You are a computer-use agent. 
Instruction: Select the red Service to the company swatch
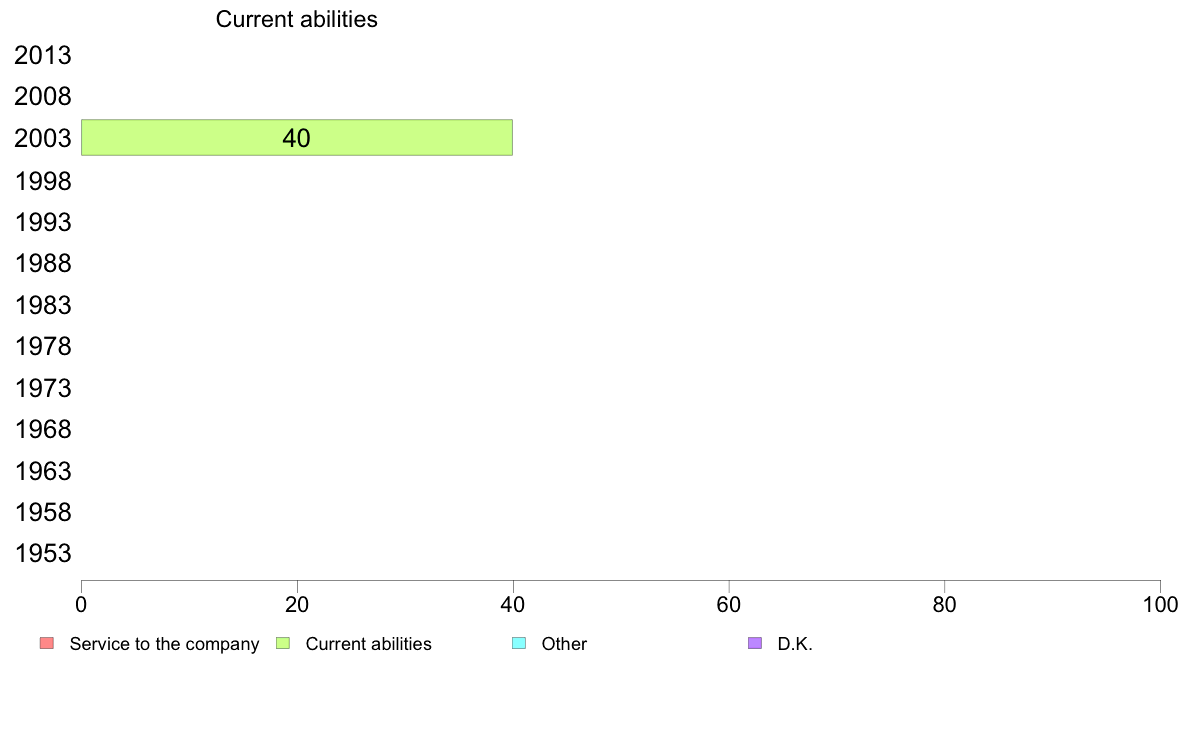(x=47, y=643)
